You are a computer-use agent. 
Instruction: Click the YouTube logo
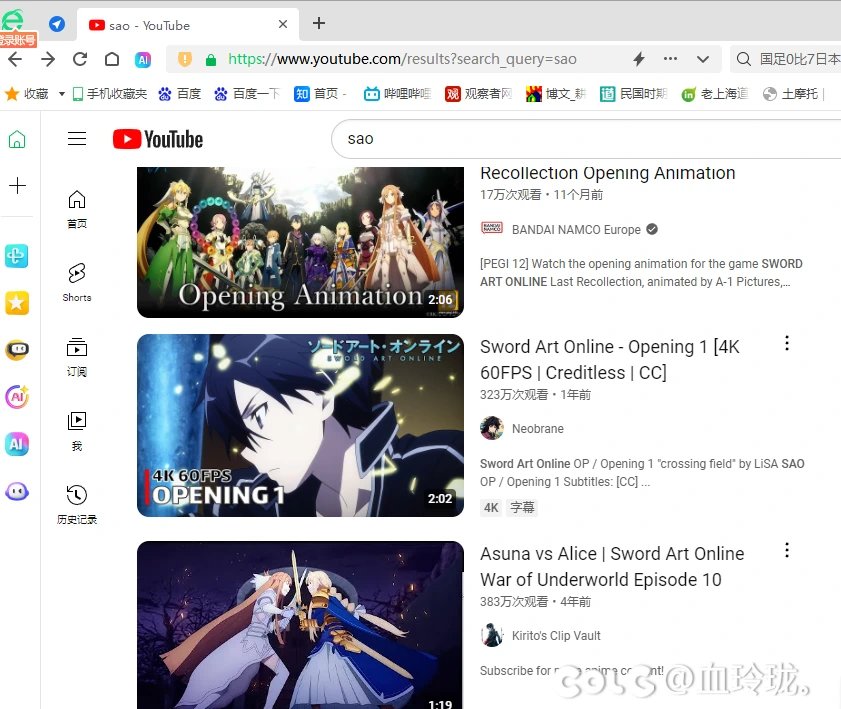point(158,139)
